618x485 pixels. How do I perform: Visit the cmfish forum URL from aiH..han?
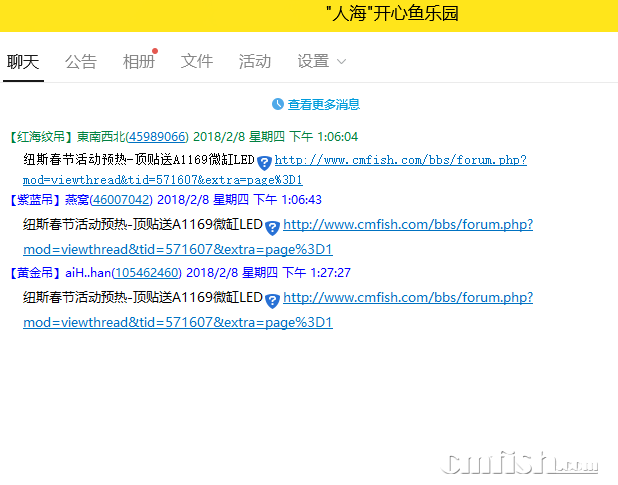coord(407,297)
